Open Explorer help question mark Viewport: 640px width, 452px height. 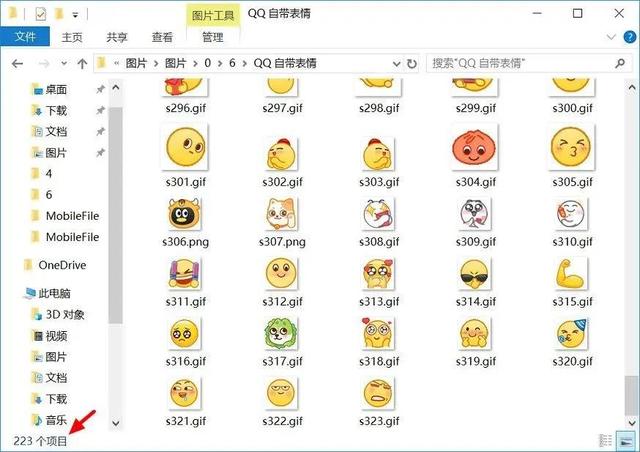630,37
